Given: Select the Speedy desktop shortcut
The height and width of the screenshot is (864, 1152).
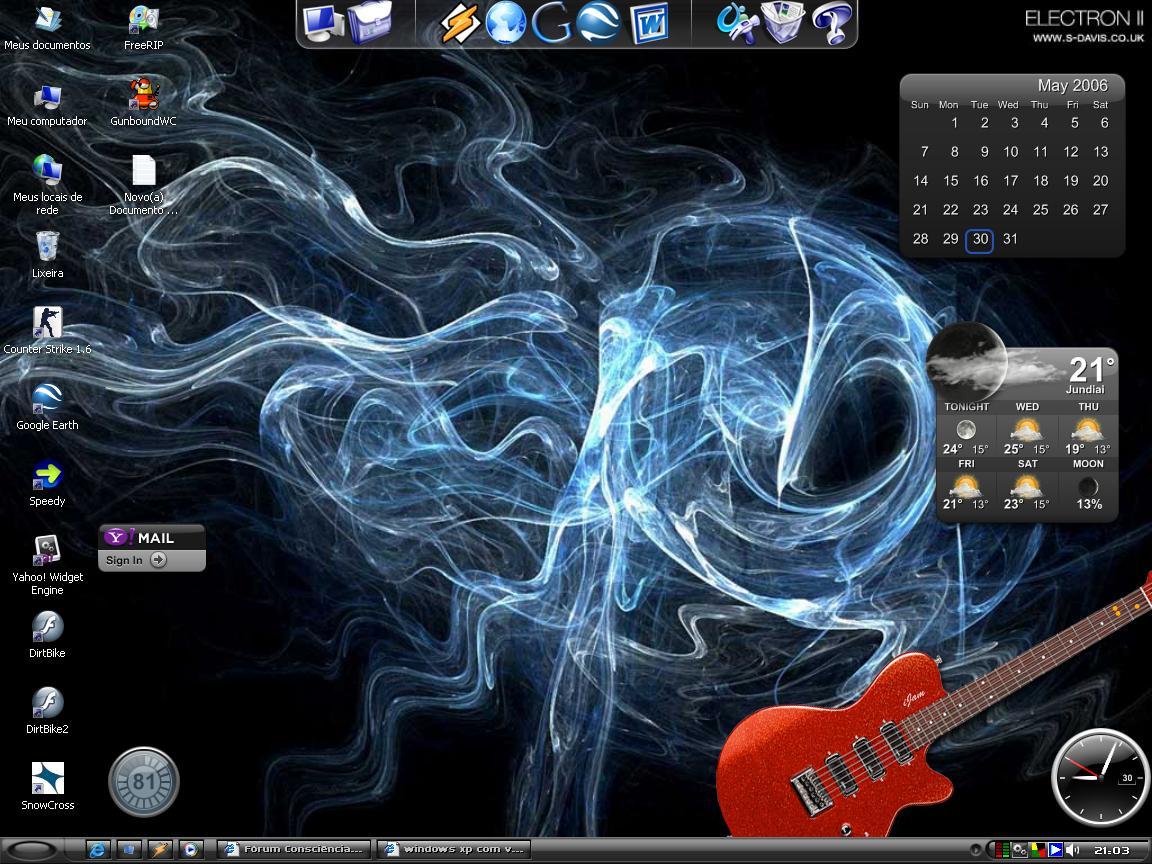Looking at the screenshot, I should point(47,483).
